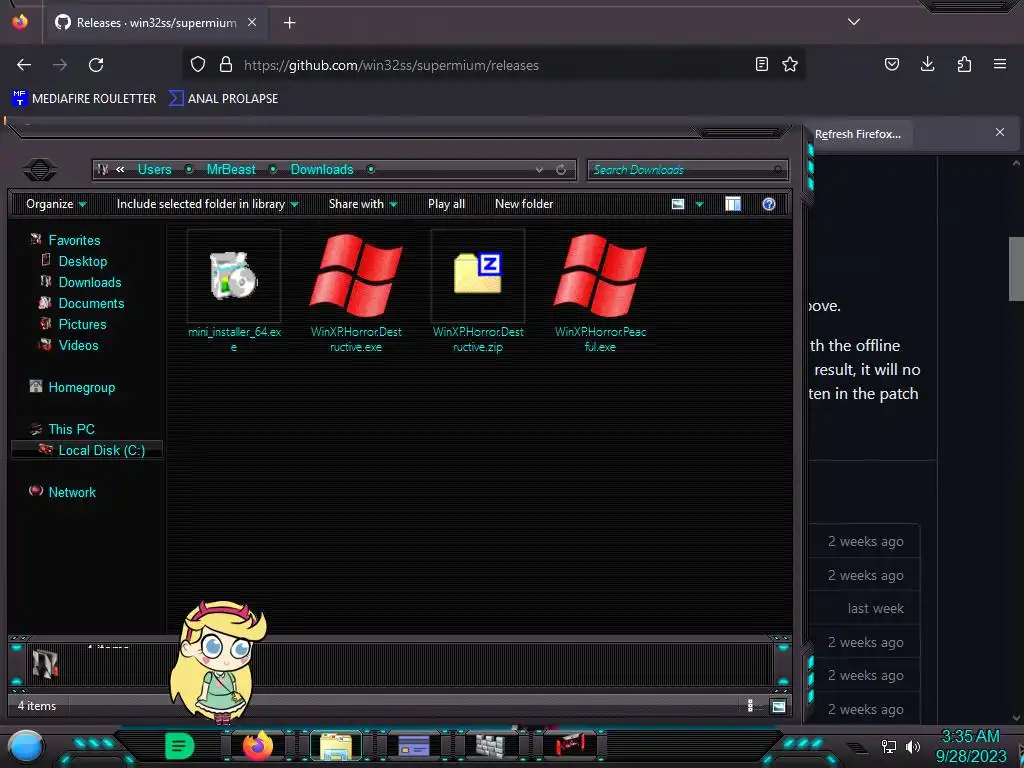1024x768 pixels.
Task: Select Desktop under Favorites
Action: click(x=83, y=261)
